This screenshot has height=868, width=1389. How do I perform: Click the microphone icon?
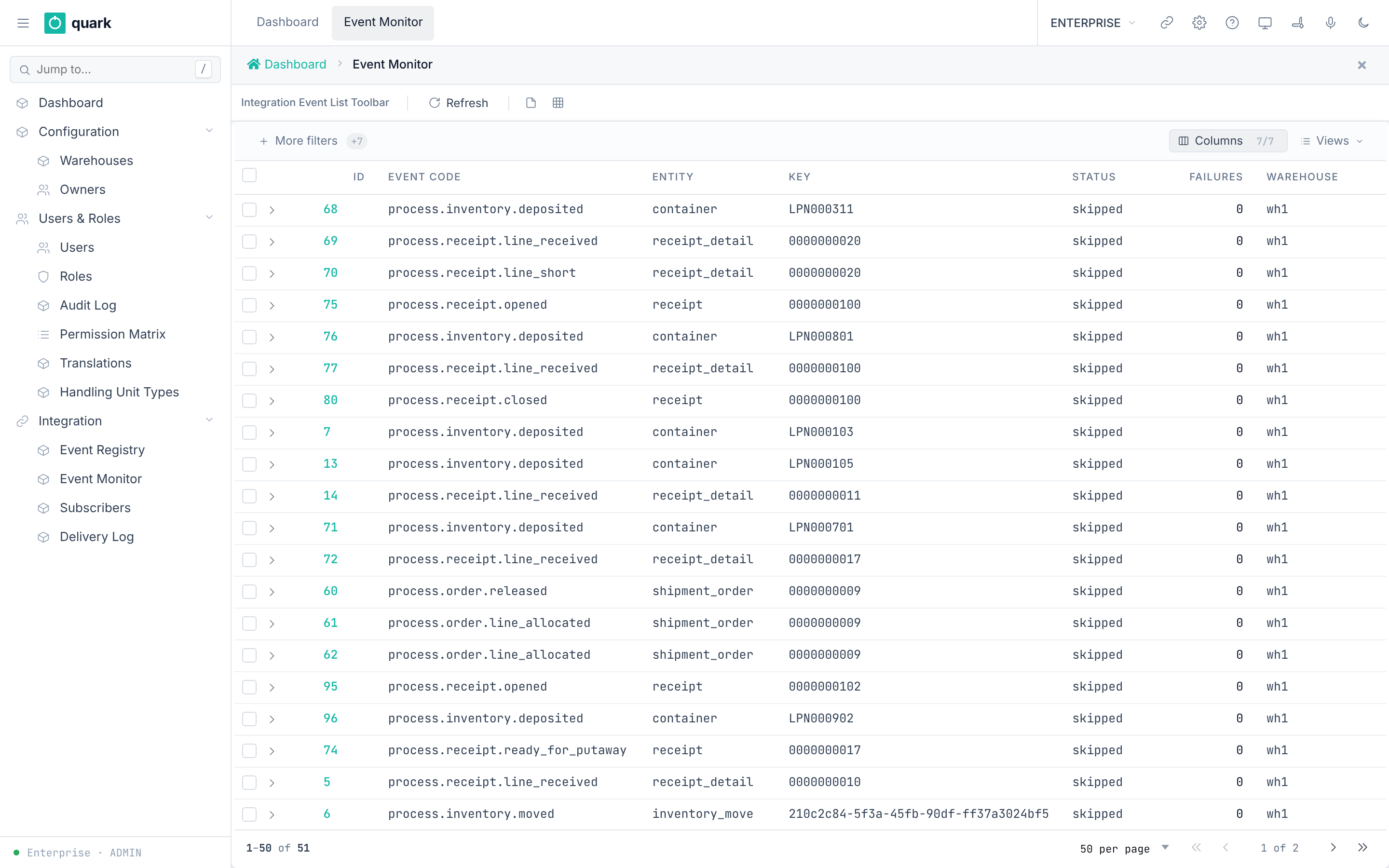1331,23
